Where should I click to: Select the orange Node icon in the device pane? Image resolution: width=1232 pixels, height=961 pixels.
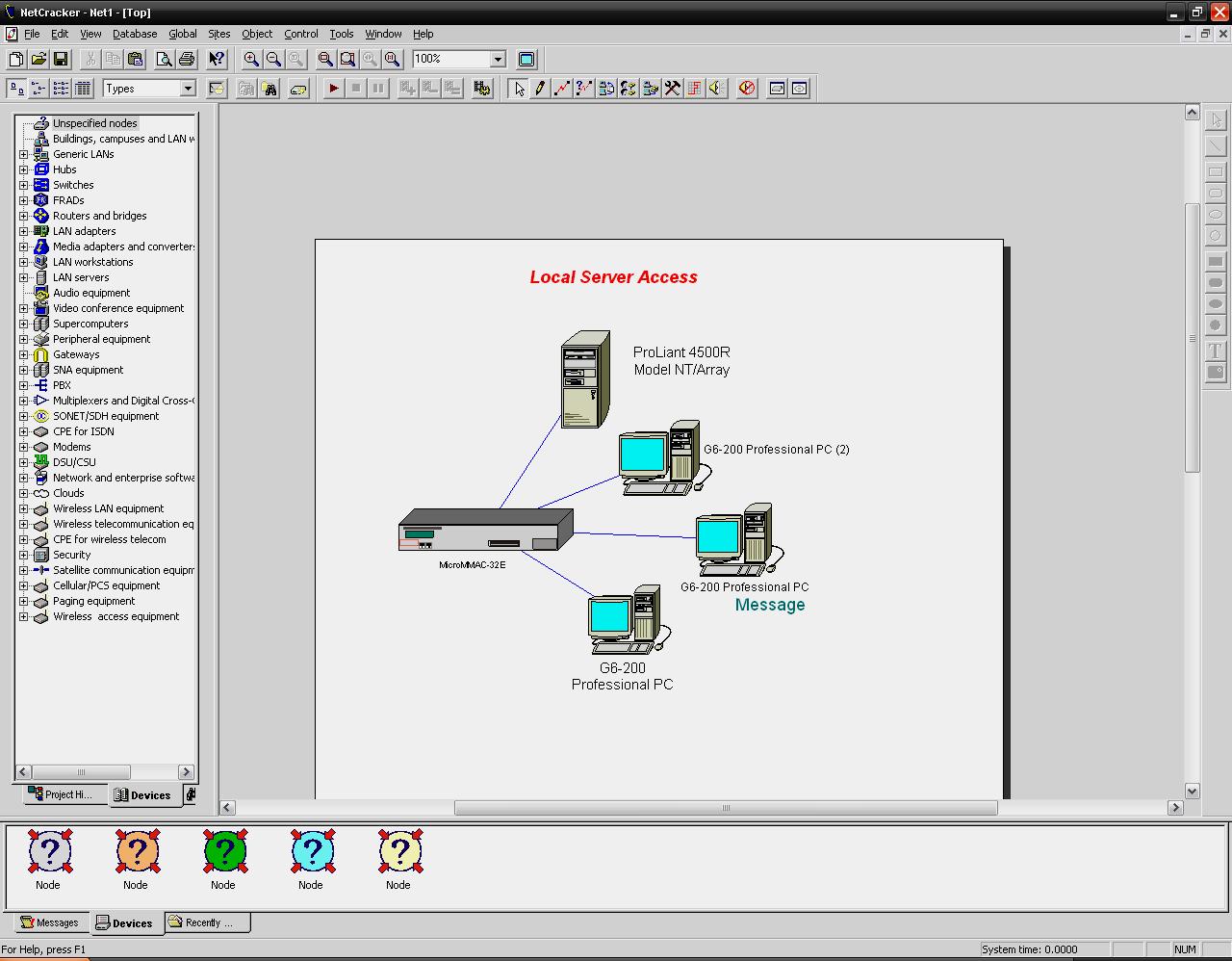click(136, 851)
